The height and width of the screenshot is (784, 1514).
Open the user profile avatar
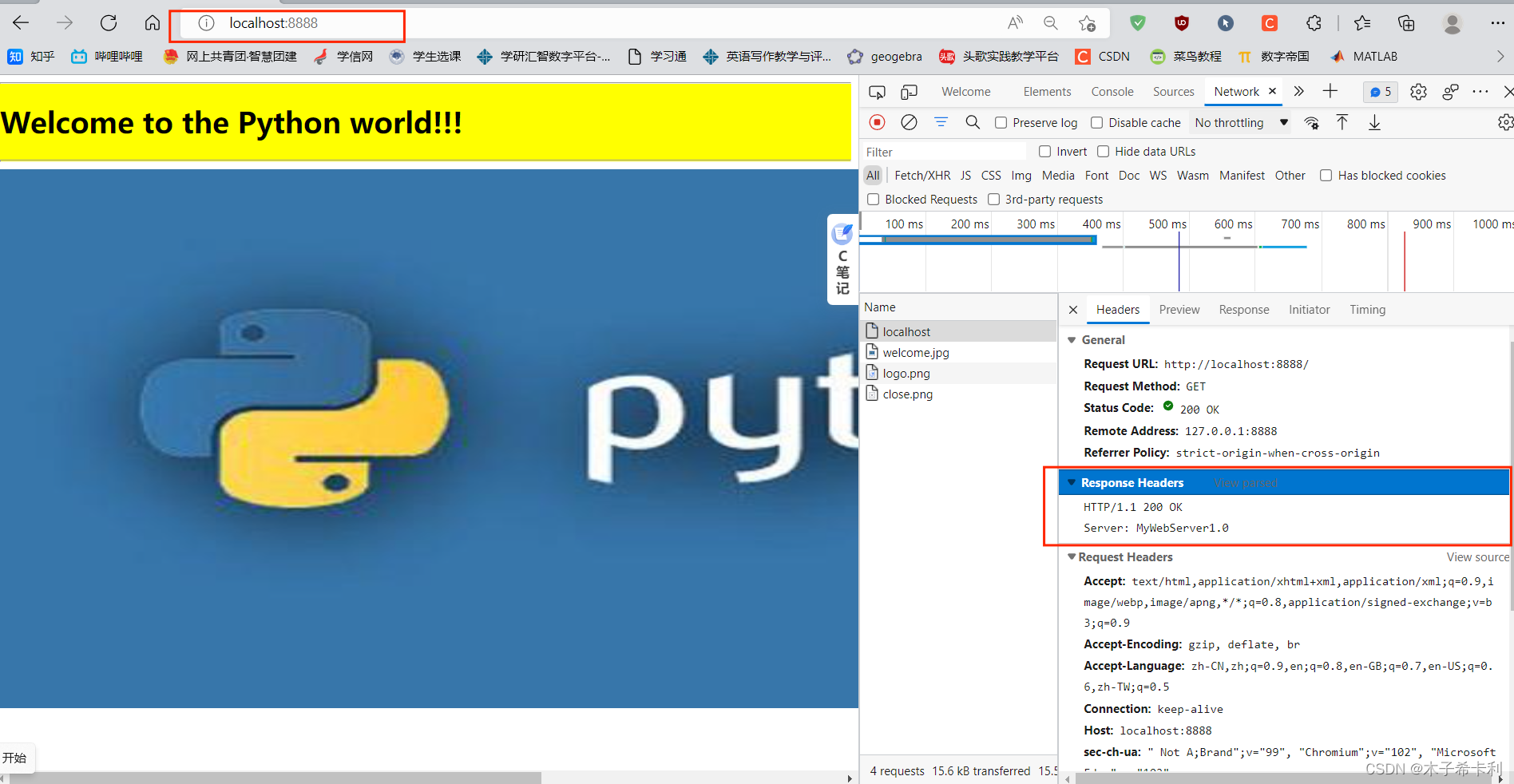tap(1453, 24)
